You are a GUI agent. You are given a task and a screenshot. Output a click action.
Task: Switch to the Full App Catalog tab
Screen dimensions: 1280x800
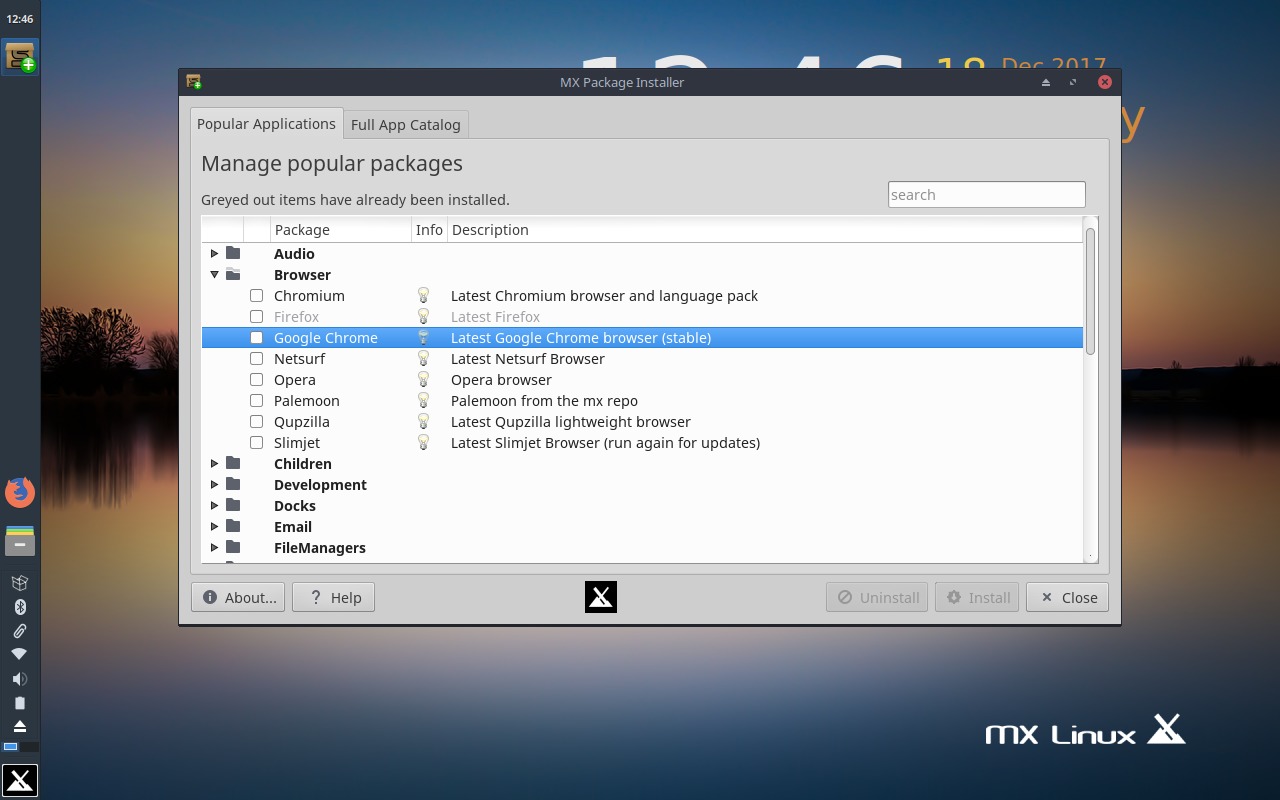[x=405, y=123]
